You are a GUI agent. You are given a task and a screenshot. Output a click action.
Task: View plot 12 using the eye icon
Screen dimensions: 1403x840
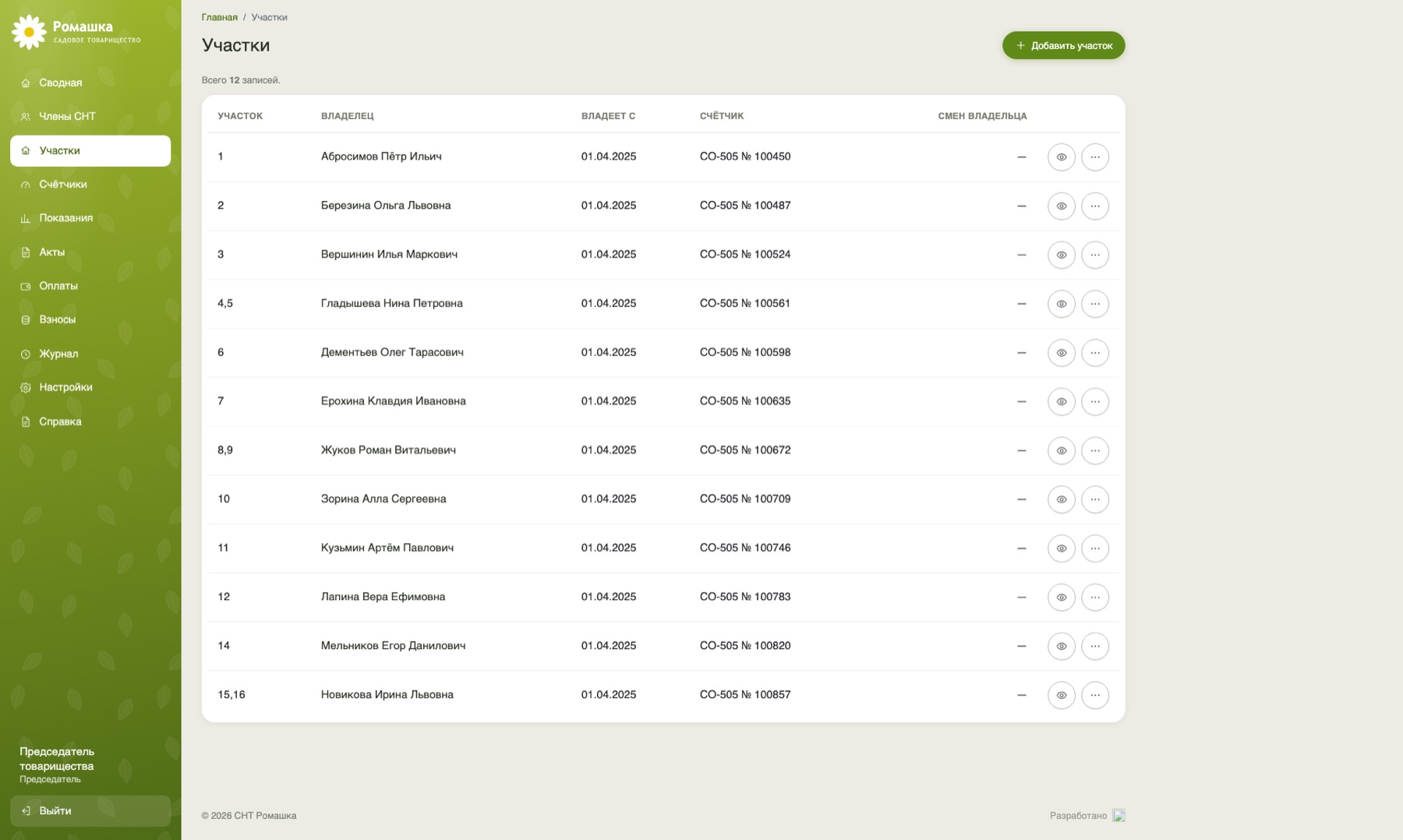tap(1061, 598)
